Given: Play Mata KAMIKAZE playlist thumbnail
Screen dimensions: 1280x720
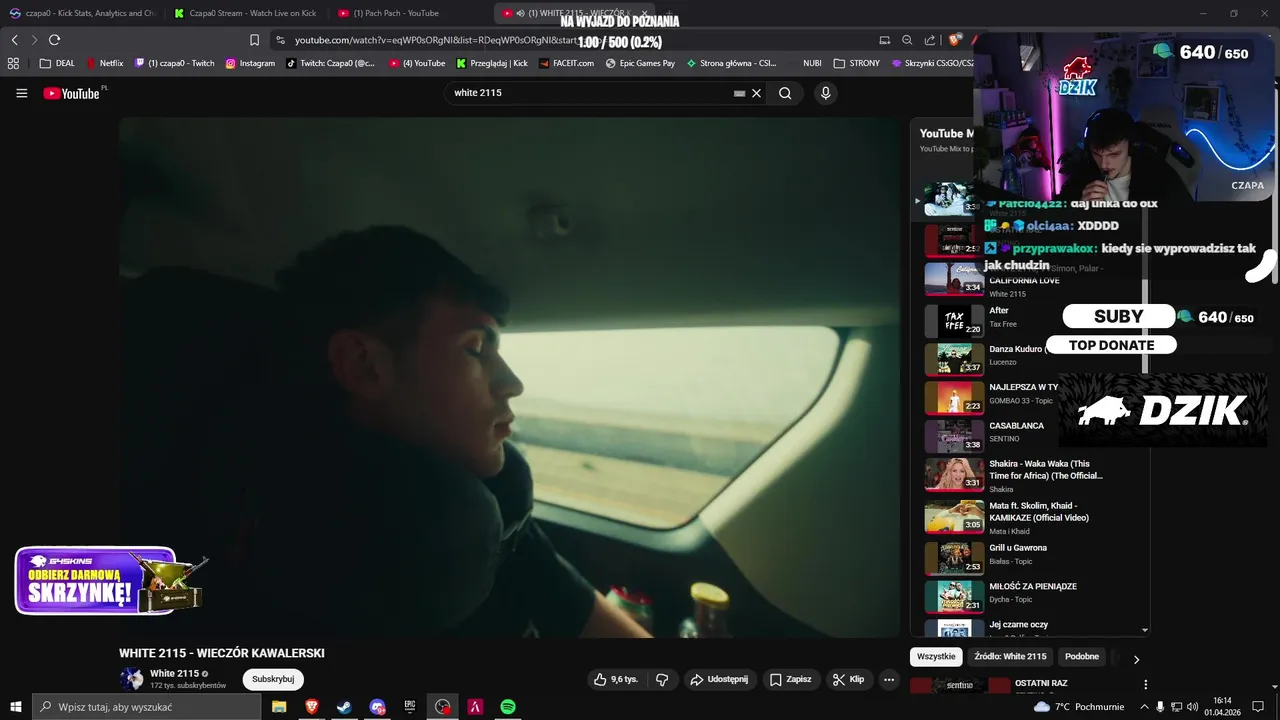Looking at the screenshot, I should [954, 517].
